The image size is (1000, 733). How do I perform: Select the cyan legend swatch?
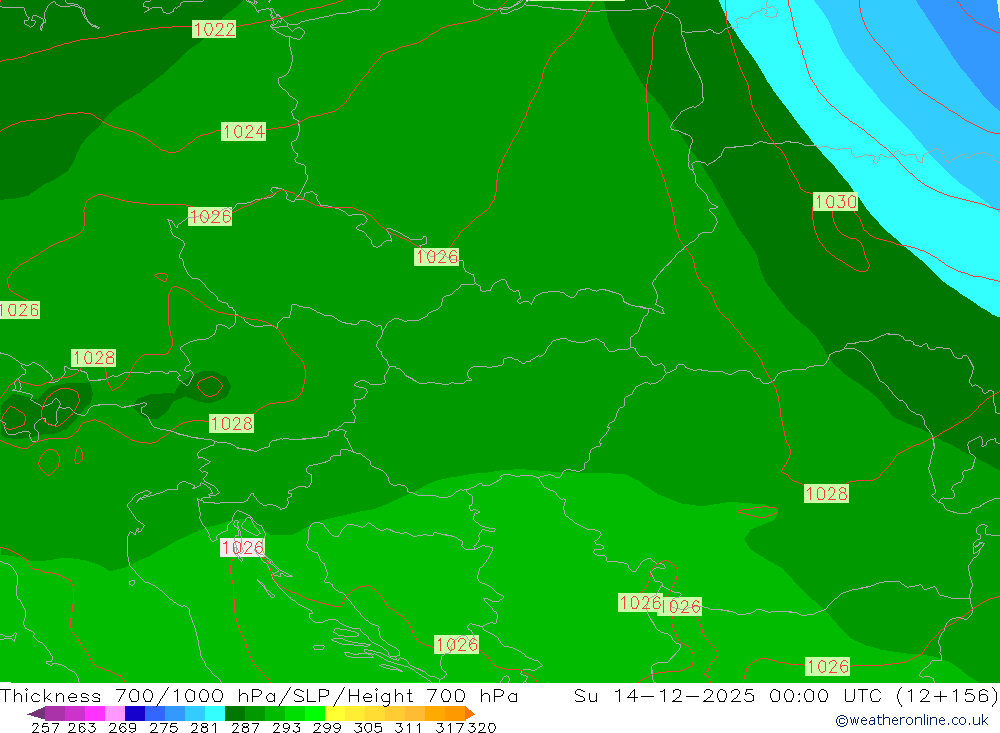tap(215, 713)
